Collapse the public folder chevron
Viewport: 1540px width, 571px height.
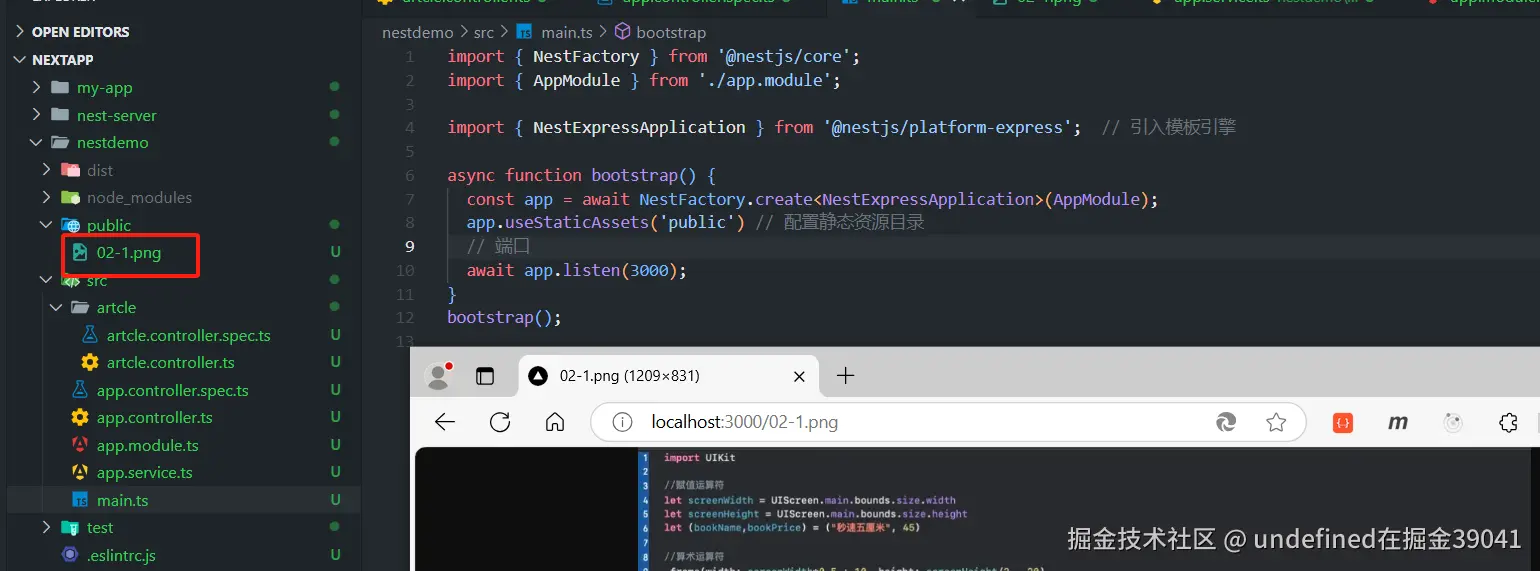46,225
